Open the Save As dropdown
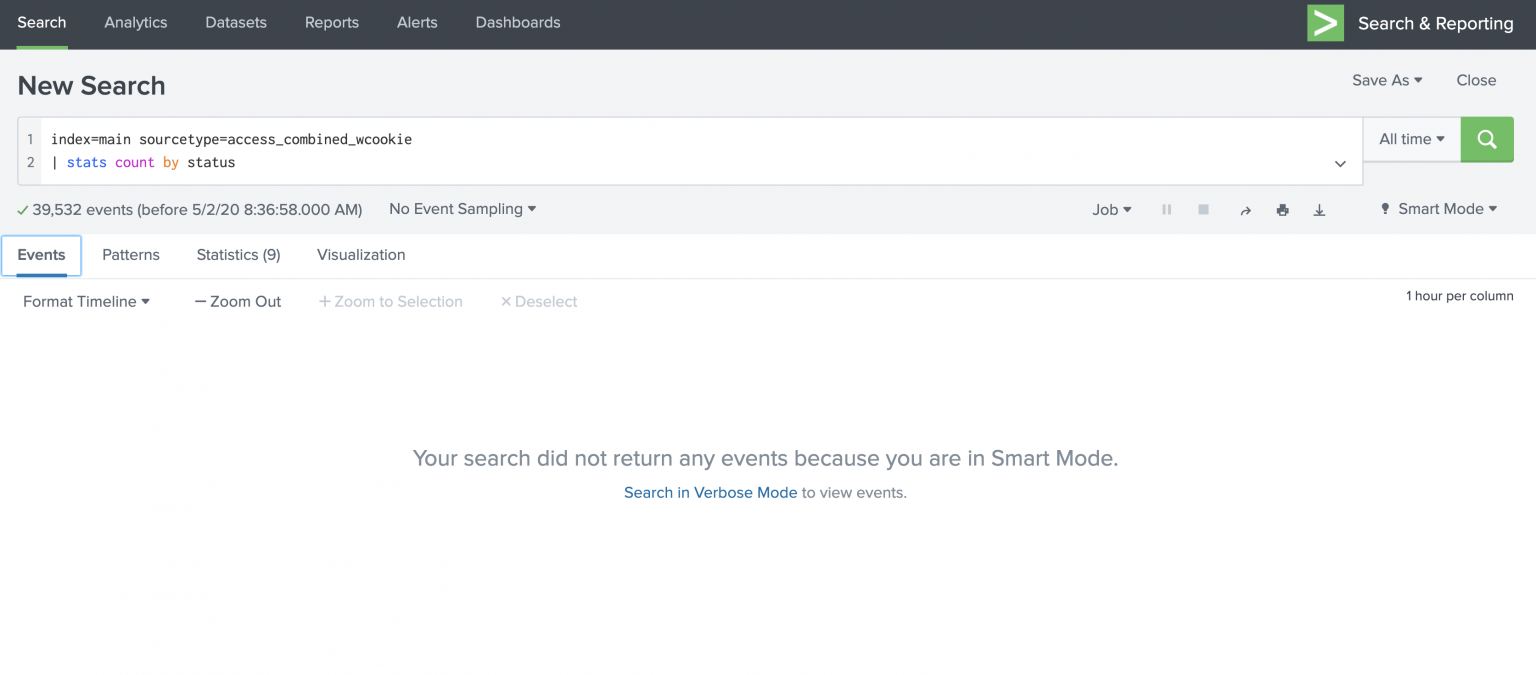Screen dimensions: 1536x675 point(1386,80)
